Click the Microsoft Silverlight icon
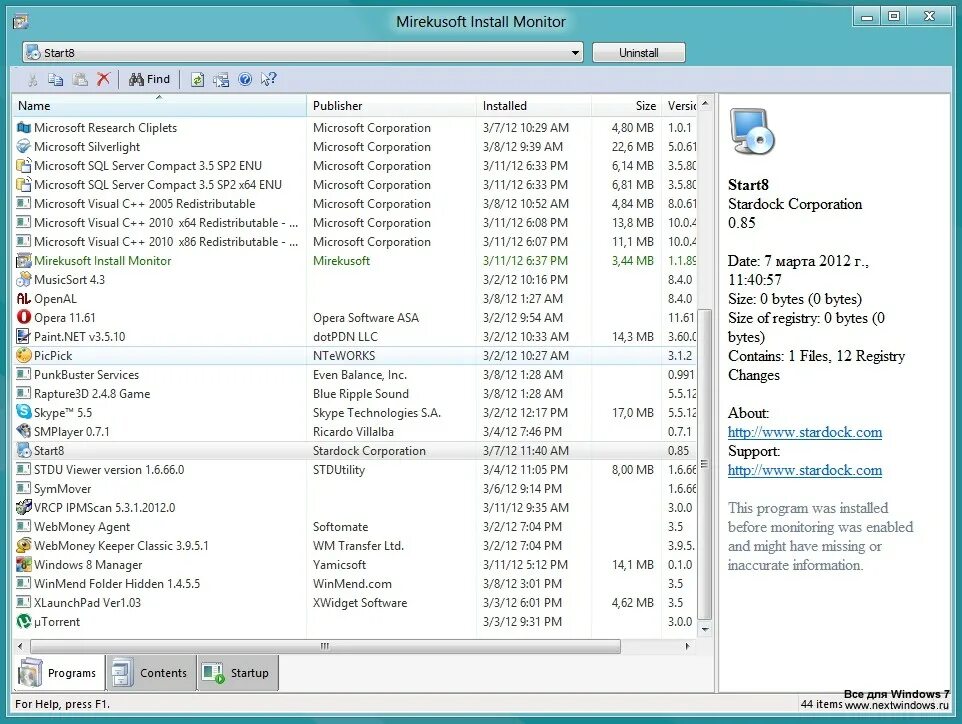This screenshot has width=962, height=724. 23,147
